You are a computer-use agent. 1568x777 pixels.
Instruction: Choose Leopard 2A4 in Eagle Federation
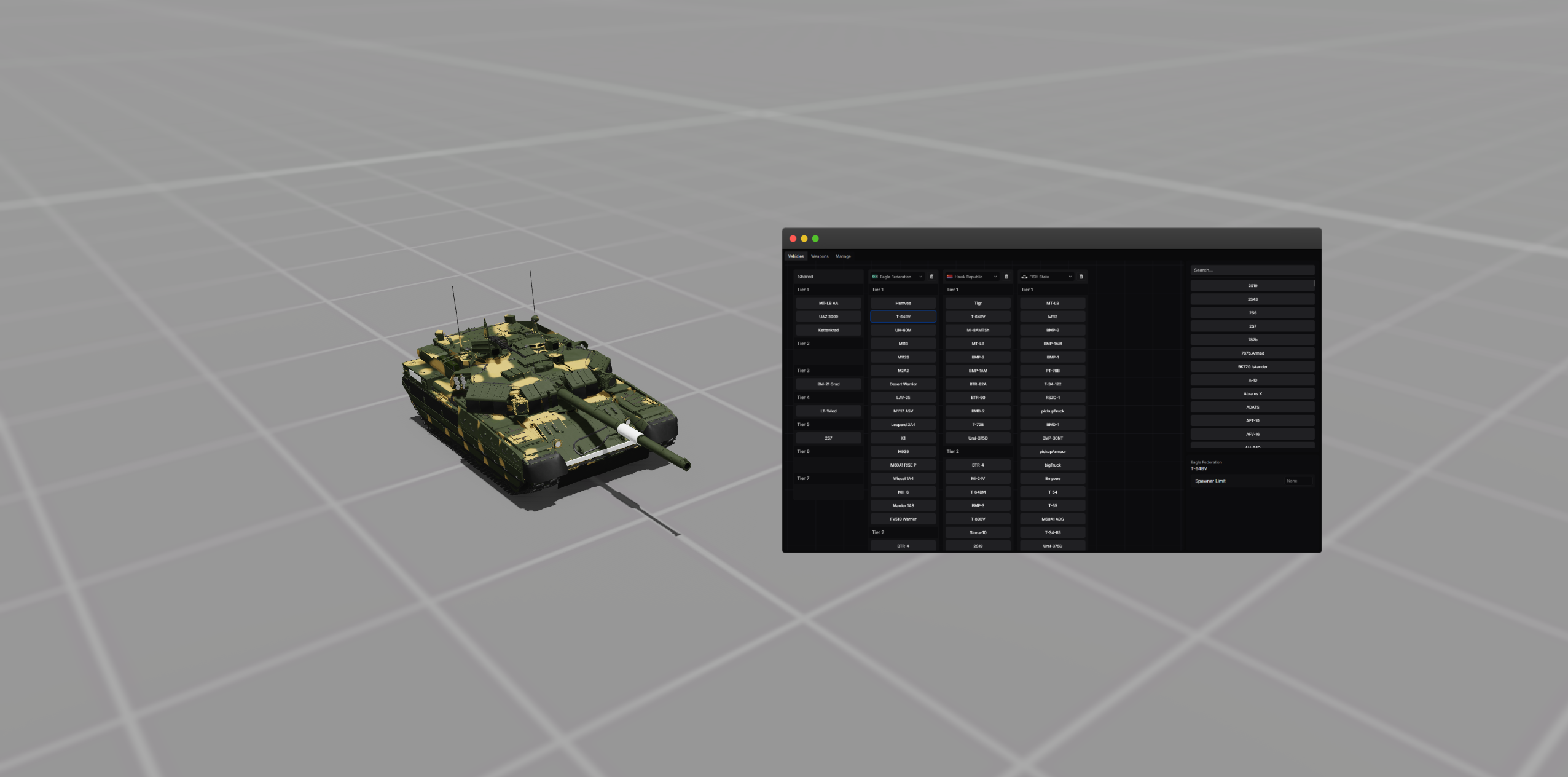[903, 425]
